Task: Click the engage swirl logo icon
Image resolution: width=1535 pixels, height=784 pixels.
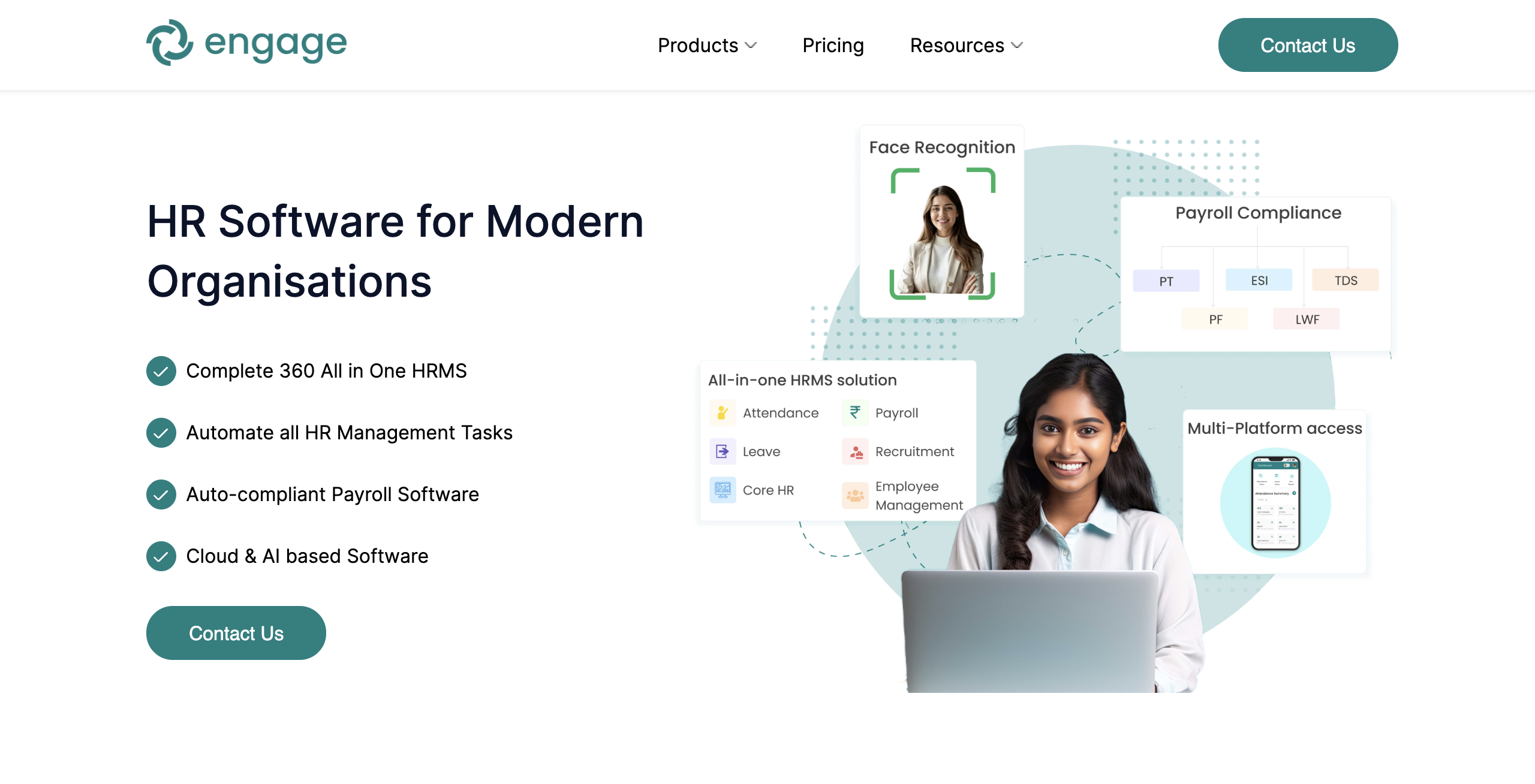Action: pos(170,43)
